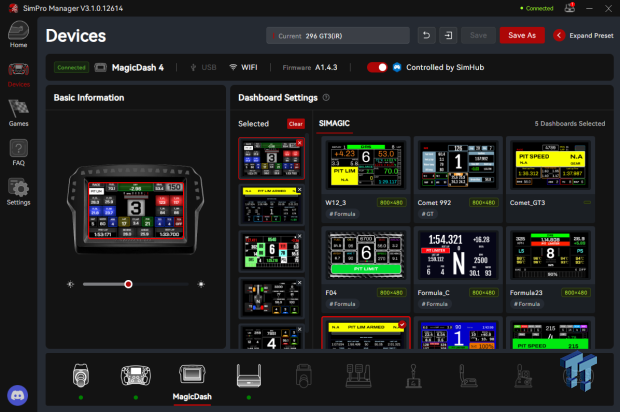Select the router hub device icon
Screen dimensions: 620x412
[x=249, y=375]
